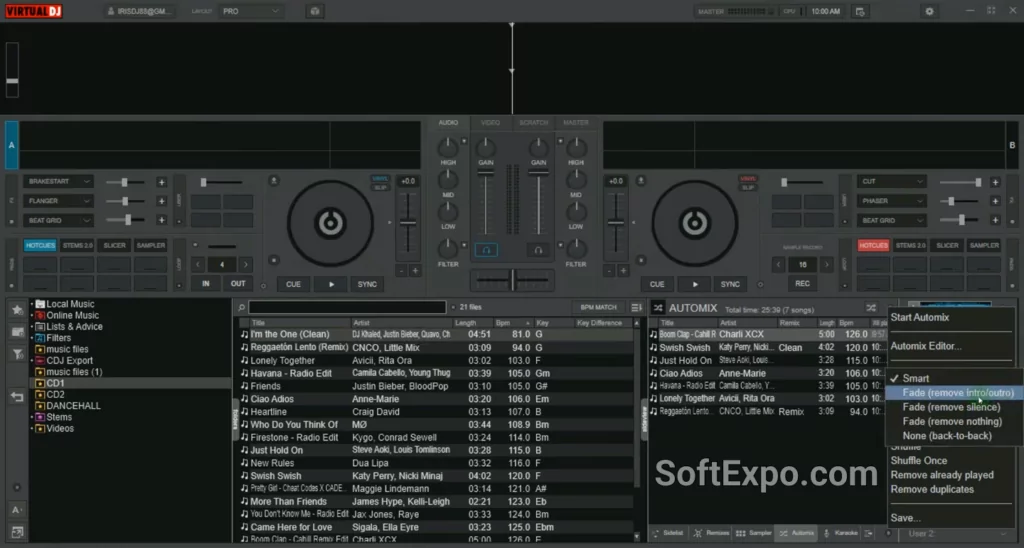Toggle BPM MATCH in browser

pos(598,307)
